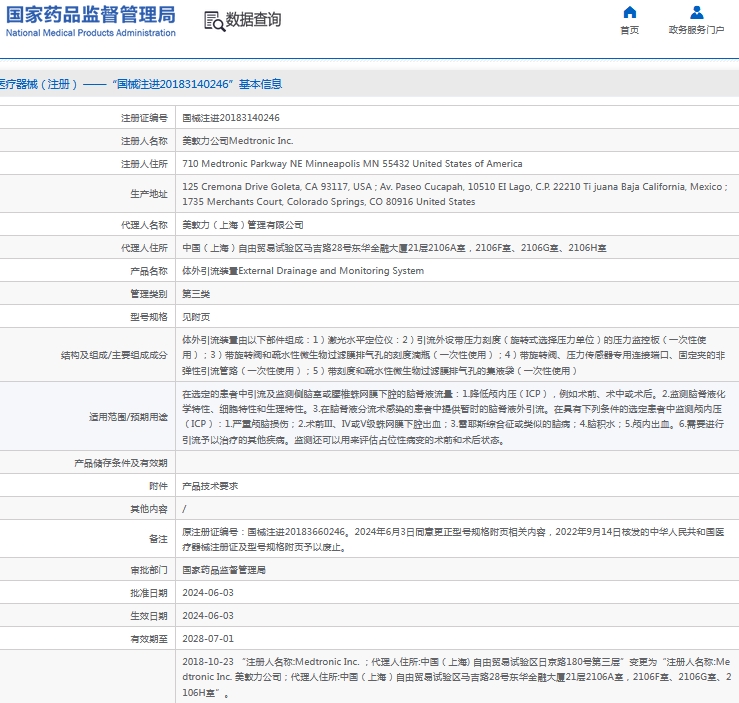Screen dimensions: 739x703
Task: Click the 产品储存条件及有效期 row label
Action: (x=121, y=463)
